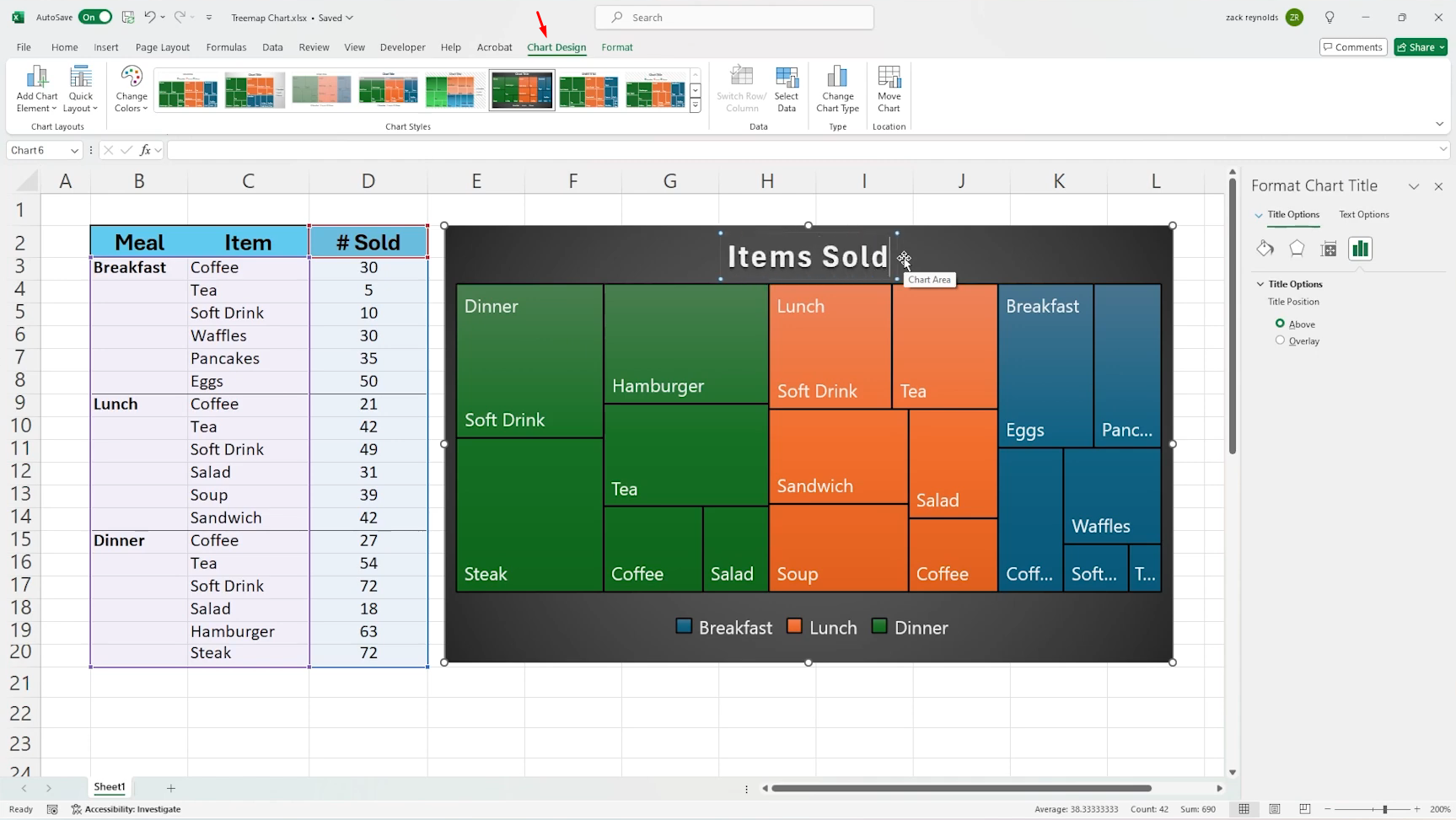Image resolution: width=1456 pixels, height=820 pixels.
Task: Select the Items Sold chart title
Action: click(x=808, y=256)
